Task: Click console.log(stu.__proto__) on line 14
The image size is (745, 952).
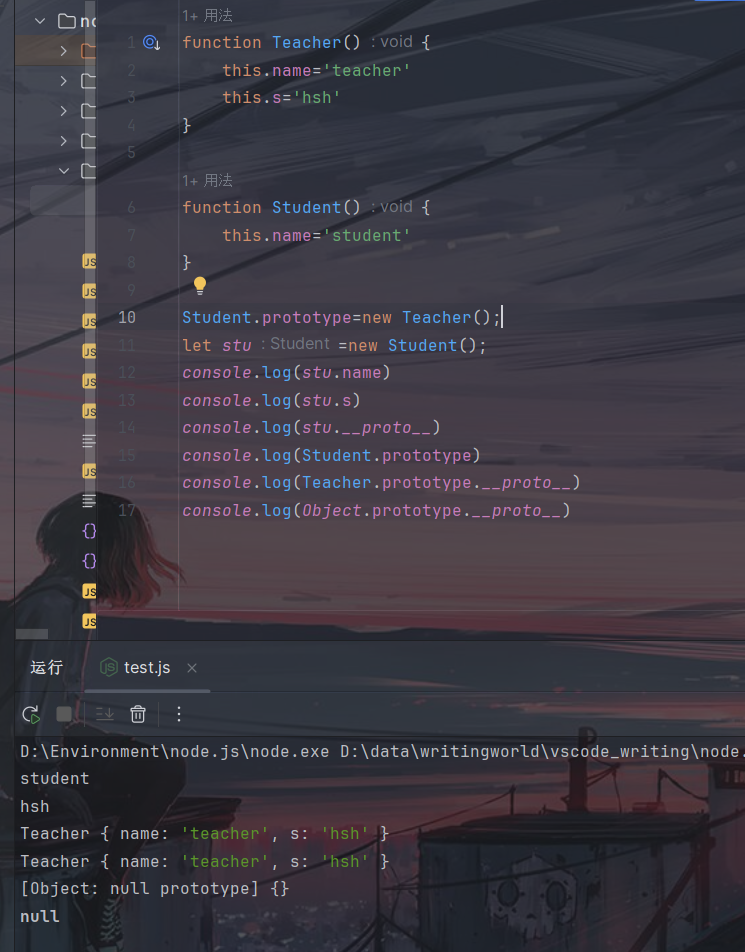Action: [x=311, y=428]
